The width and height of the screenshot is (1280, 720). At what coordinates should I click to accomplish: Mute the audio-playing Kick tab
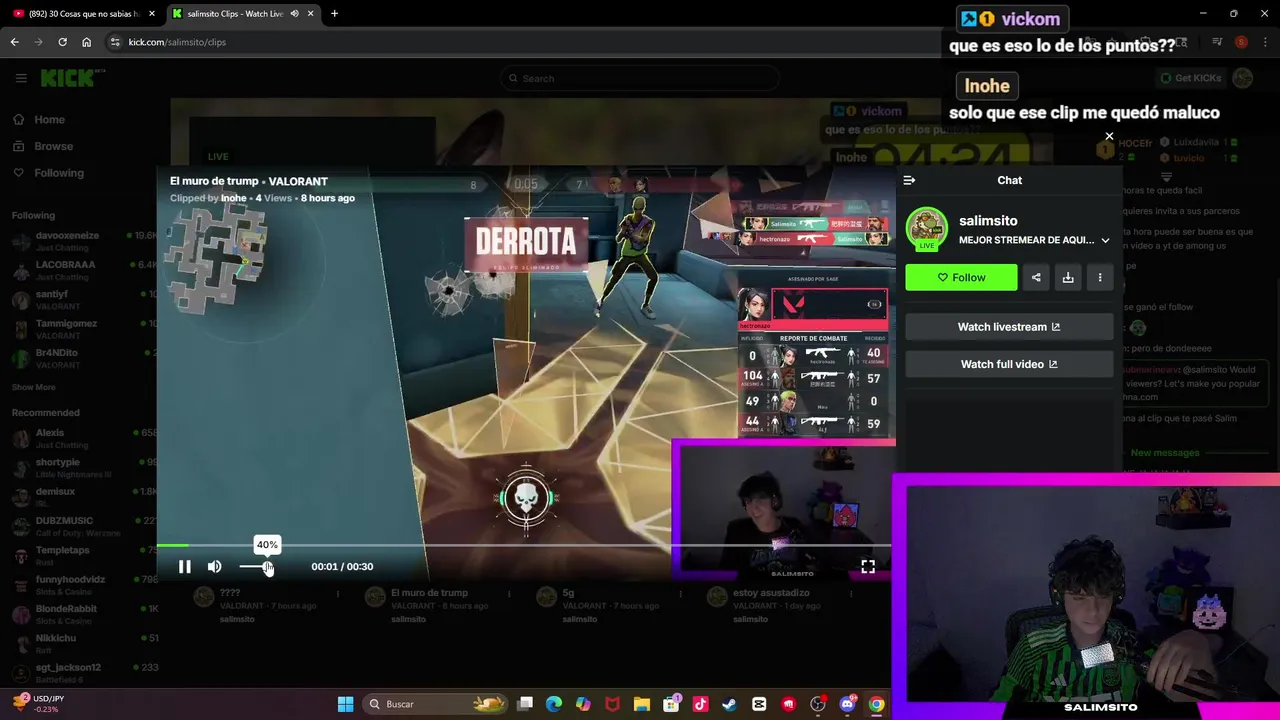point(294,14)
